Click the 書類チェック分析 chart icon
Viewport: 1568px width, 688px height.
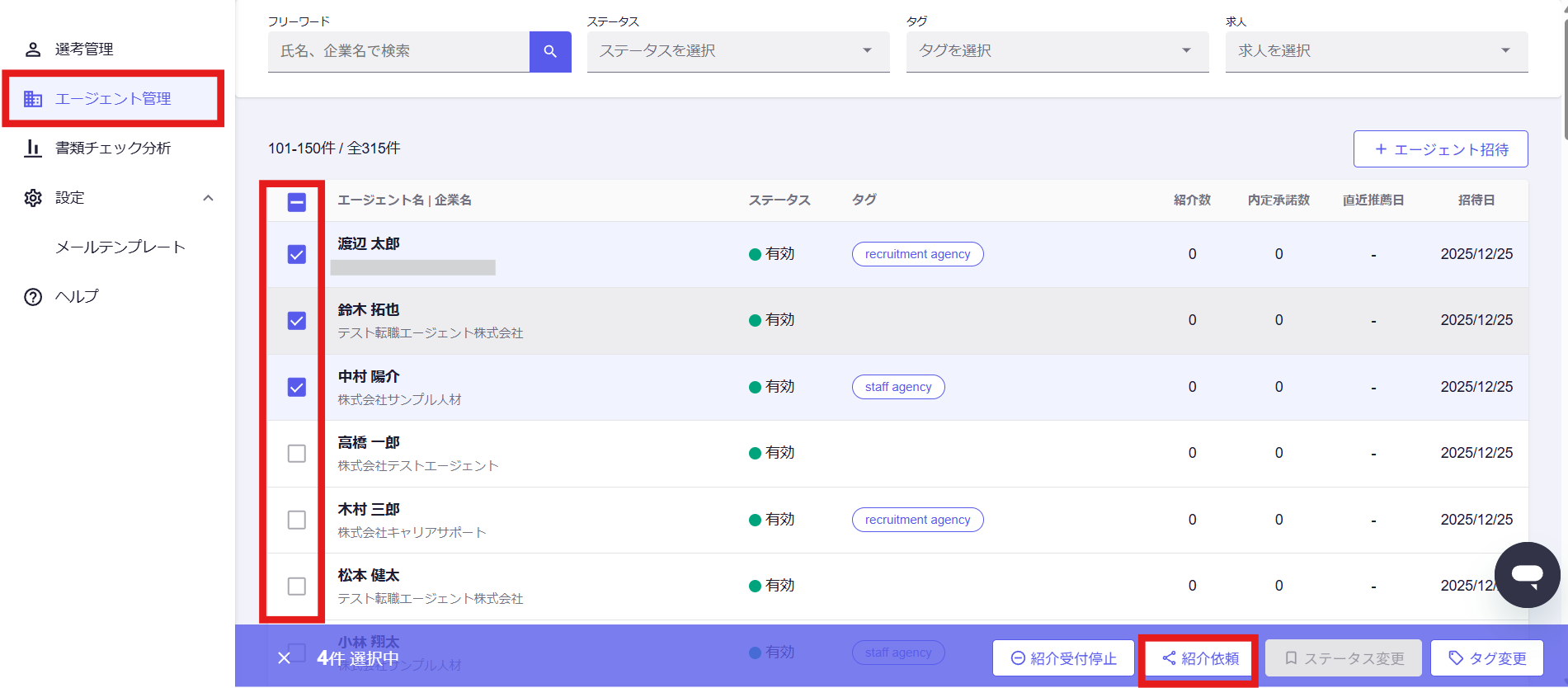click(x=33, y=148)
